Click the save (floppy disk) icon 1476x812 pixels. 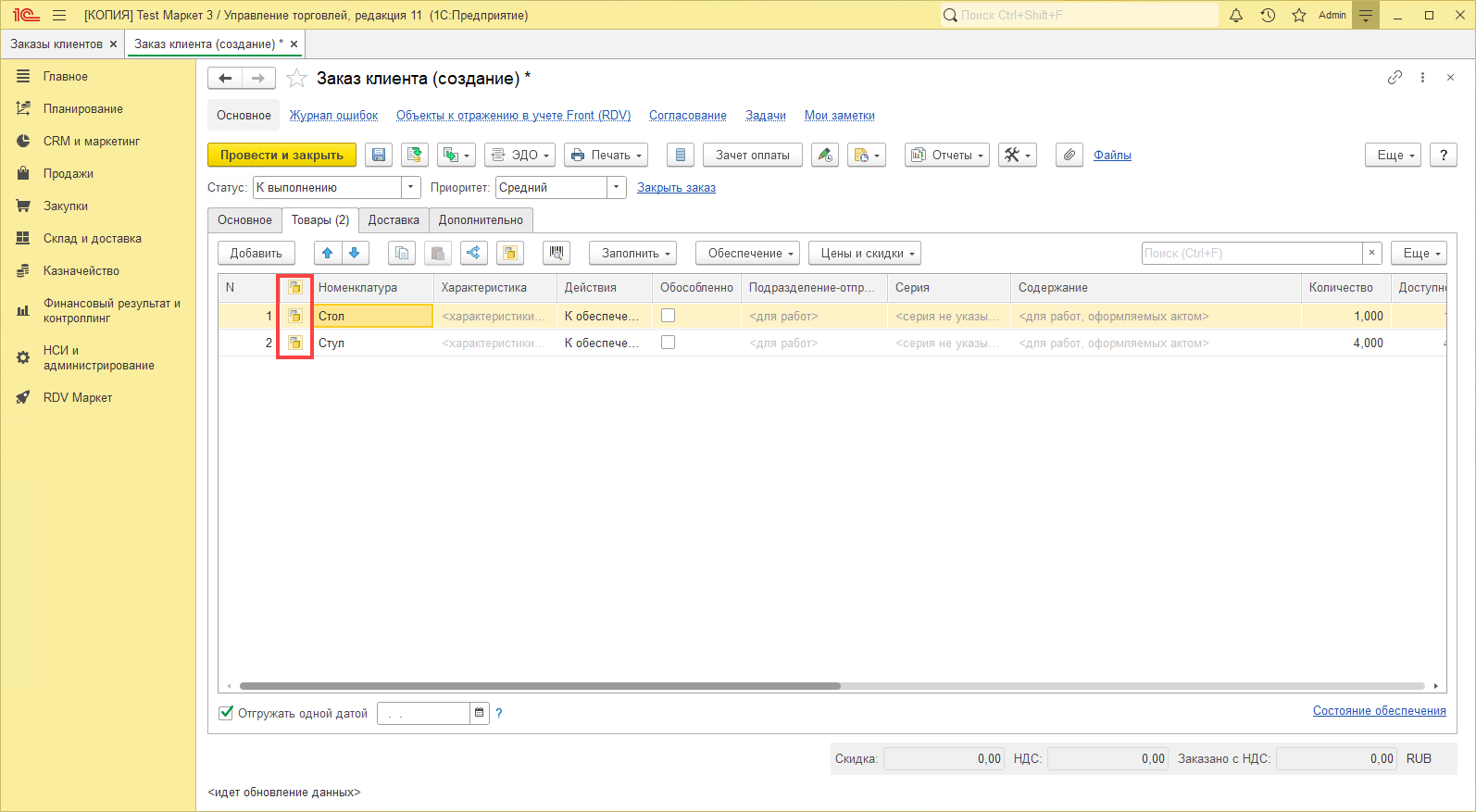[379, 156]
